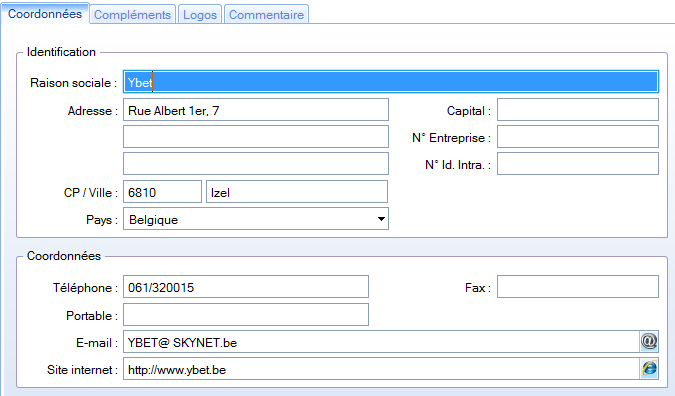Click the N° Entreprise field
Viewport: 675px width, 396px height.
coord(578,137)
